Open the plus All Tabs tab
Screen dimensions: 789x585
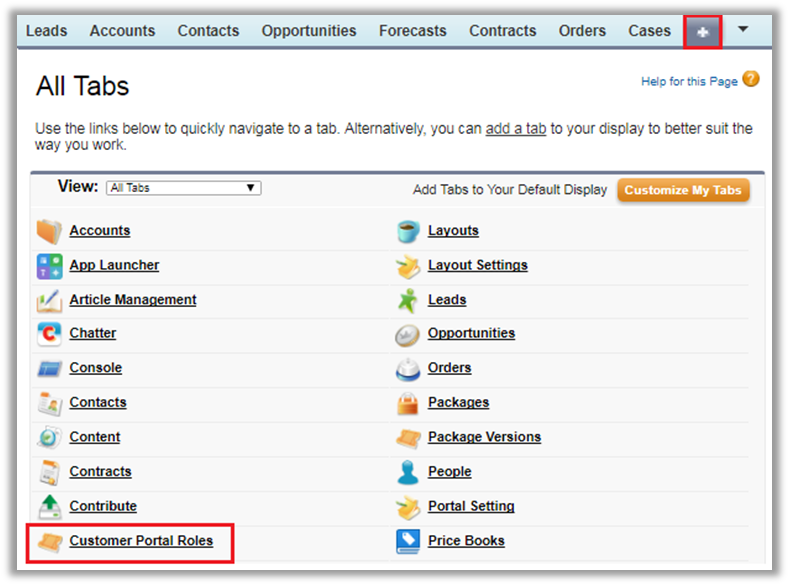coord(703,32)
